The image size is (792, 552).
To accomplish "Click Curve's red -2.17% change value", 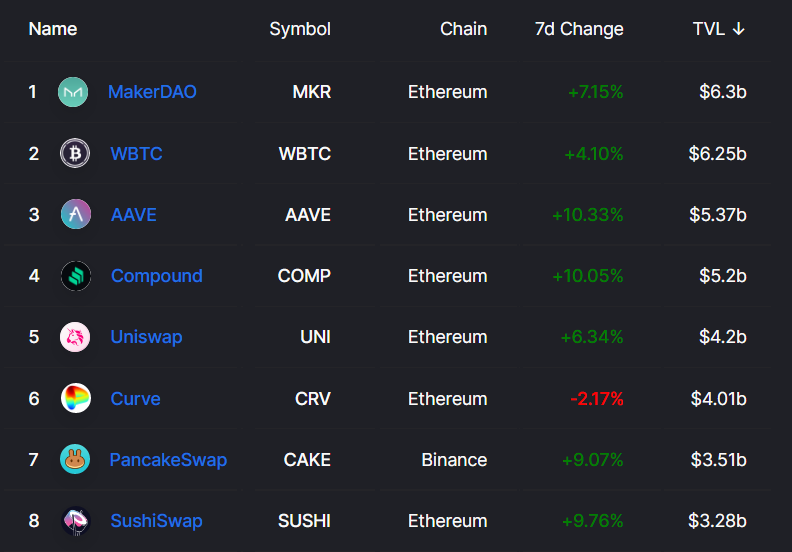I will tap(597, 399).
